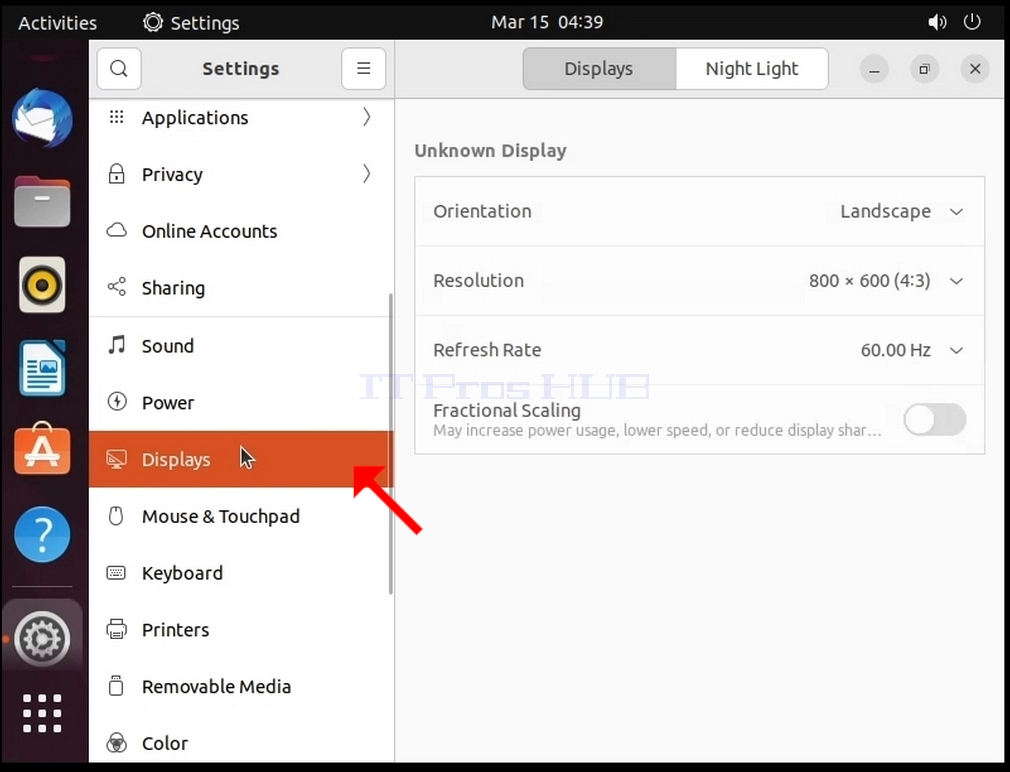Open the power icon system menu
Viewport: 1010px width, 772px height.
pyautogui.click(x=972, y=23)
